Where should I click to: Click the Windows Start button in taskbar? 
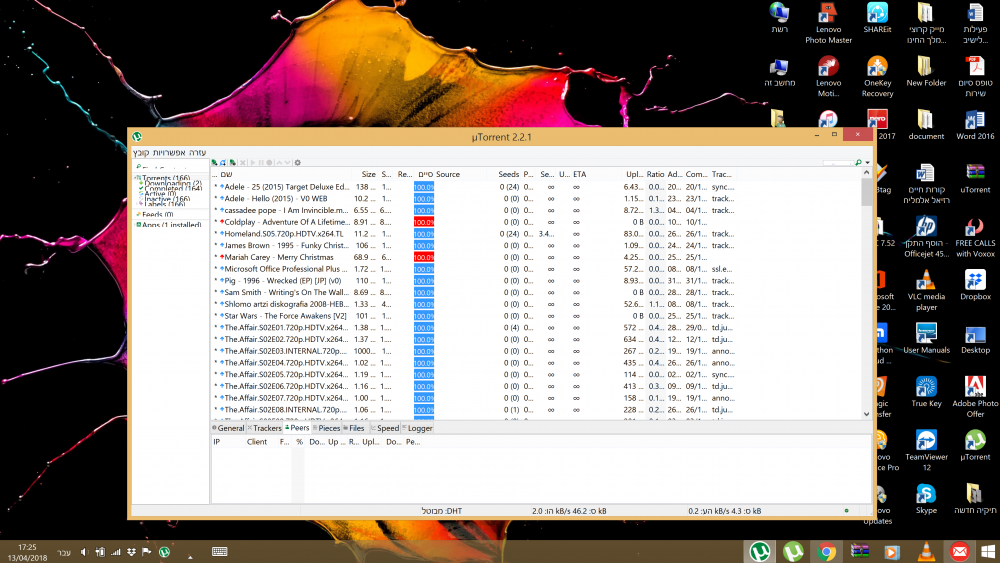point(989,552)
